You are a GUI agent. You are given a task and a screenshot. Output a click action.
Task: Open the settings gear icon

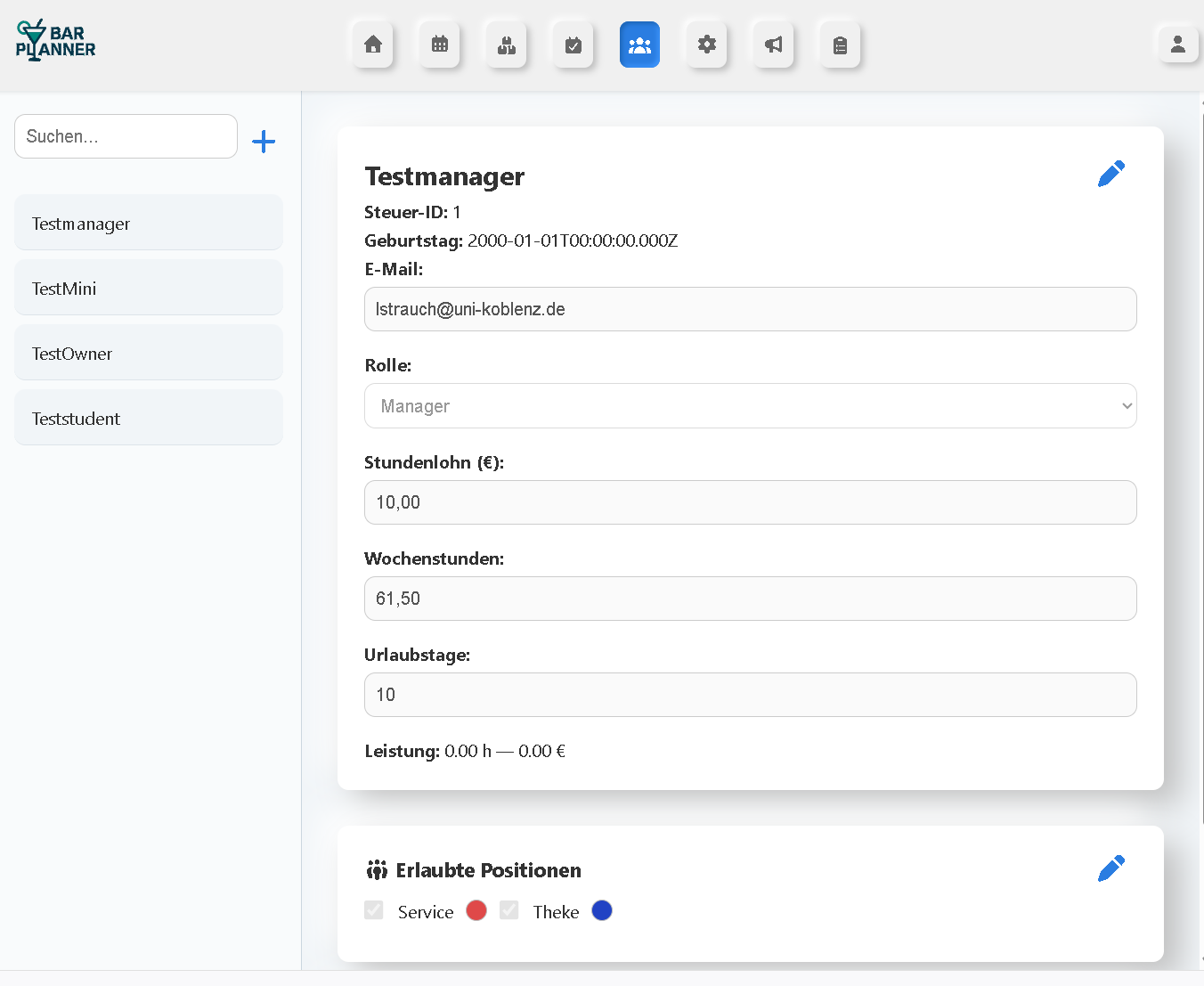[x=706, y=45]
